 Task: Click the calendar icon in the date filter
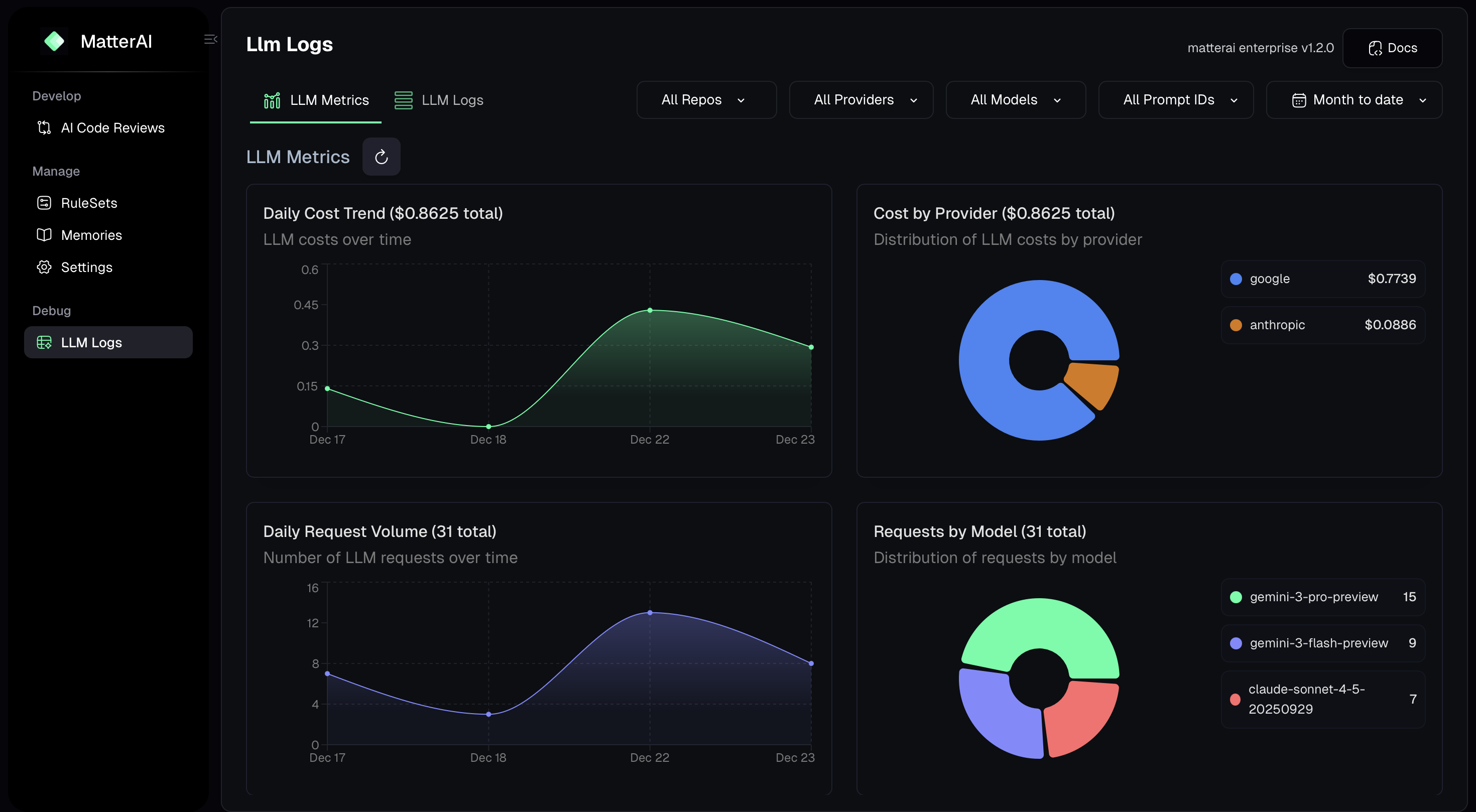point(1298,100)
